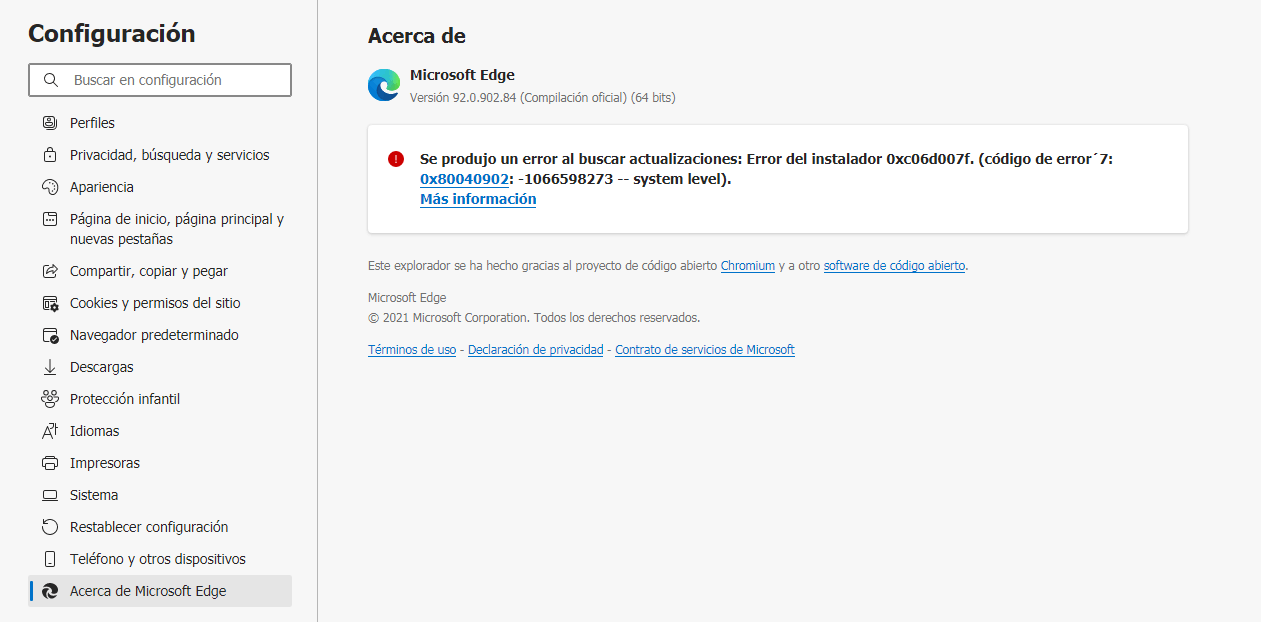Go to Protección infantil

click(x=160, y=399)
